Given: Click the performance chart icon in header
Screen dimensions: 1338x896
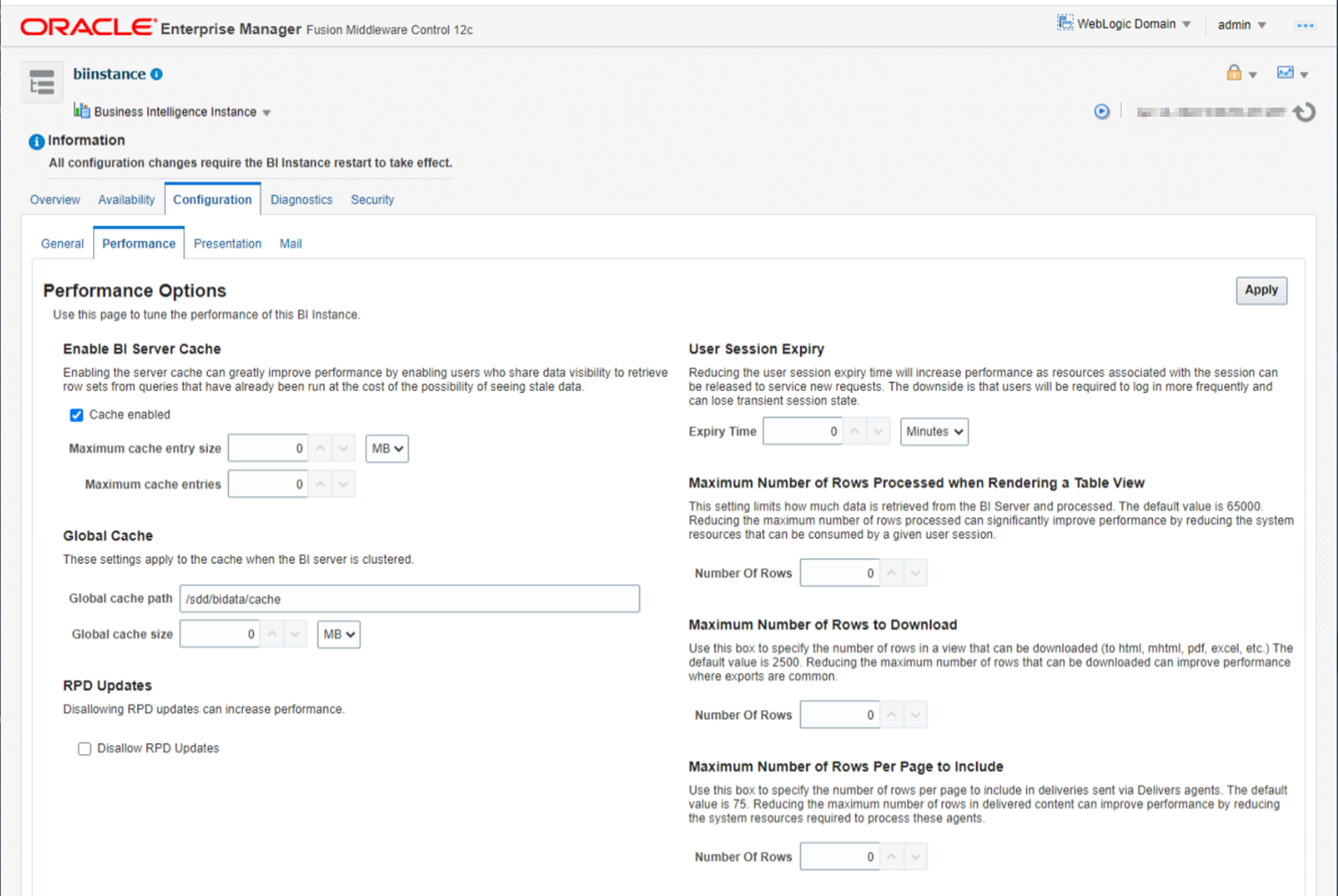Looking at the screenshot, I should pyautogui.click(x=1286, y=73).
